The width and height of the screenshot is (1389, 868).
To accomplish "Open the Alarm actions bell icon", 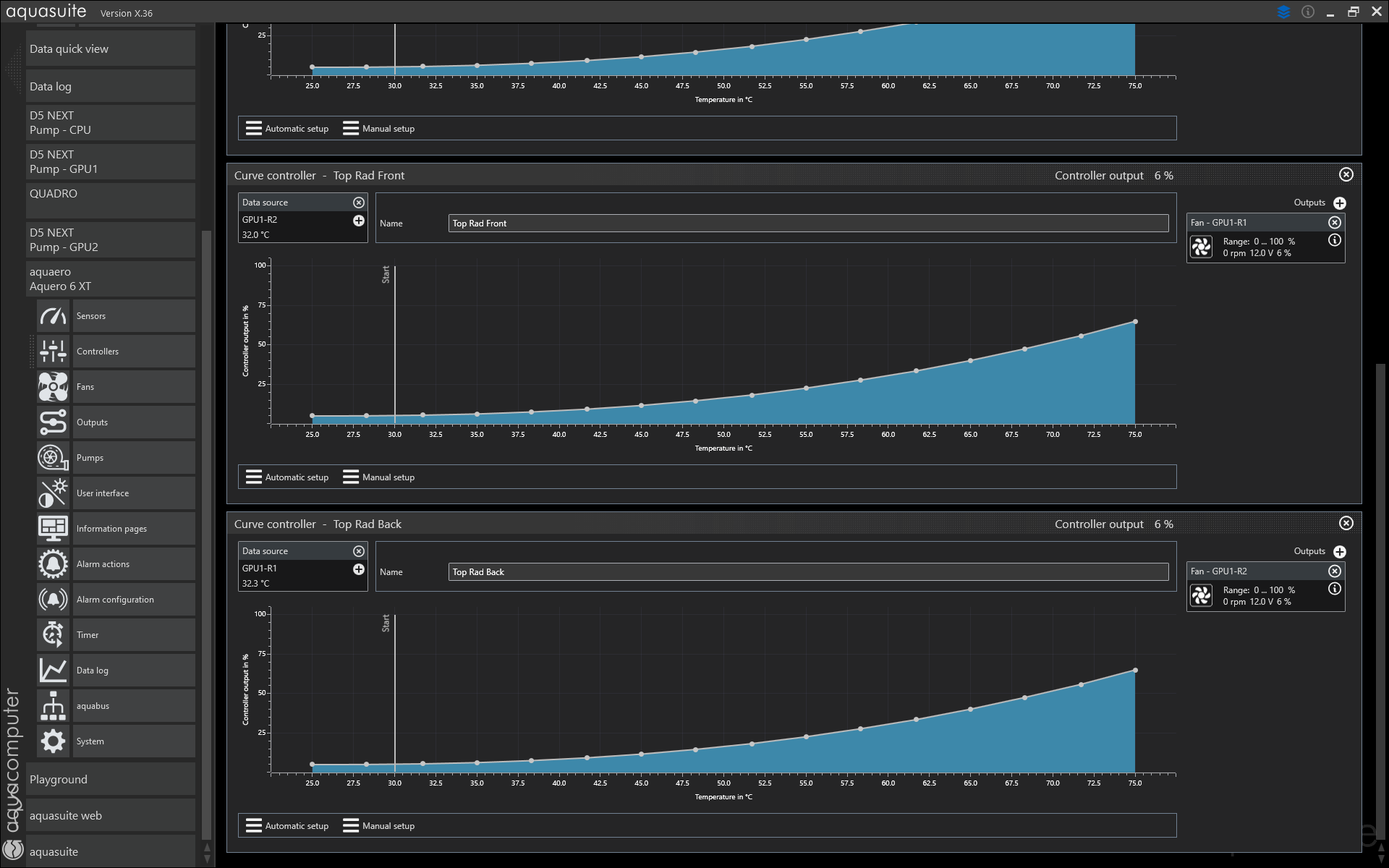I will point(53,564).
